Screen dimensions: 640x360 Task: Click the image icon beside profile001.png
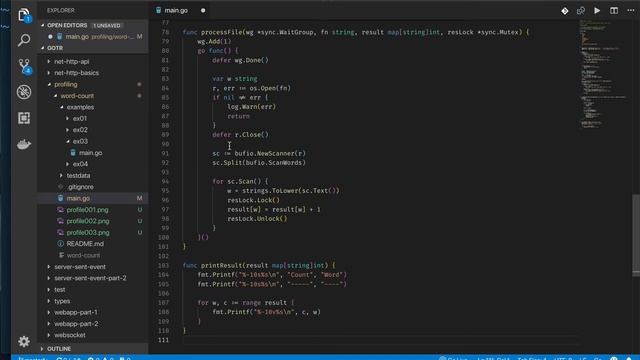60,209
